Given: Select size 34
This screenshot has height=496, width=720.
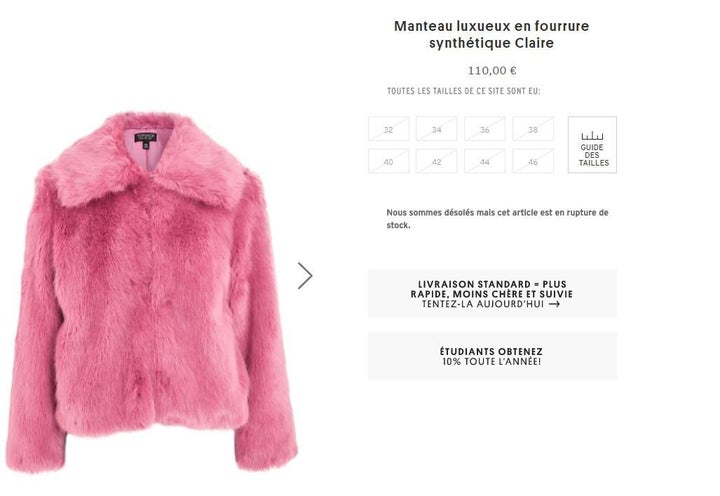Looking at the screenshot, I should click(436, 129).
